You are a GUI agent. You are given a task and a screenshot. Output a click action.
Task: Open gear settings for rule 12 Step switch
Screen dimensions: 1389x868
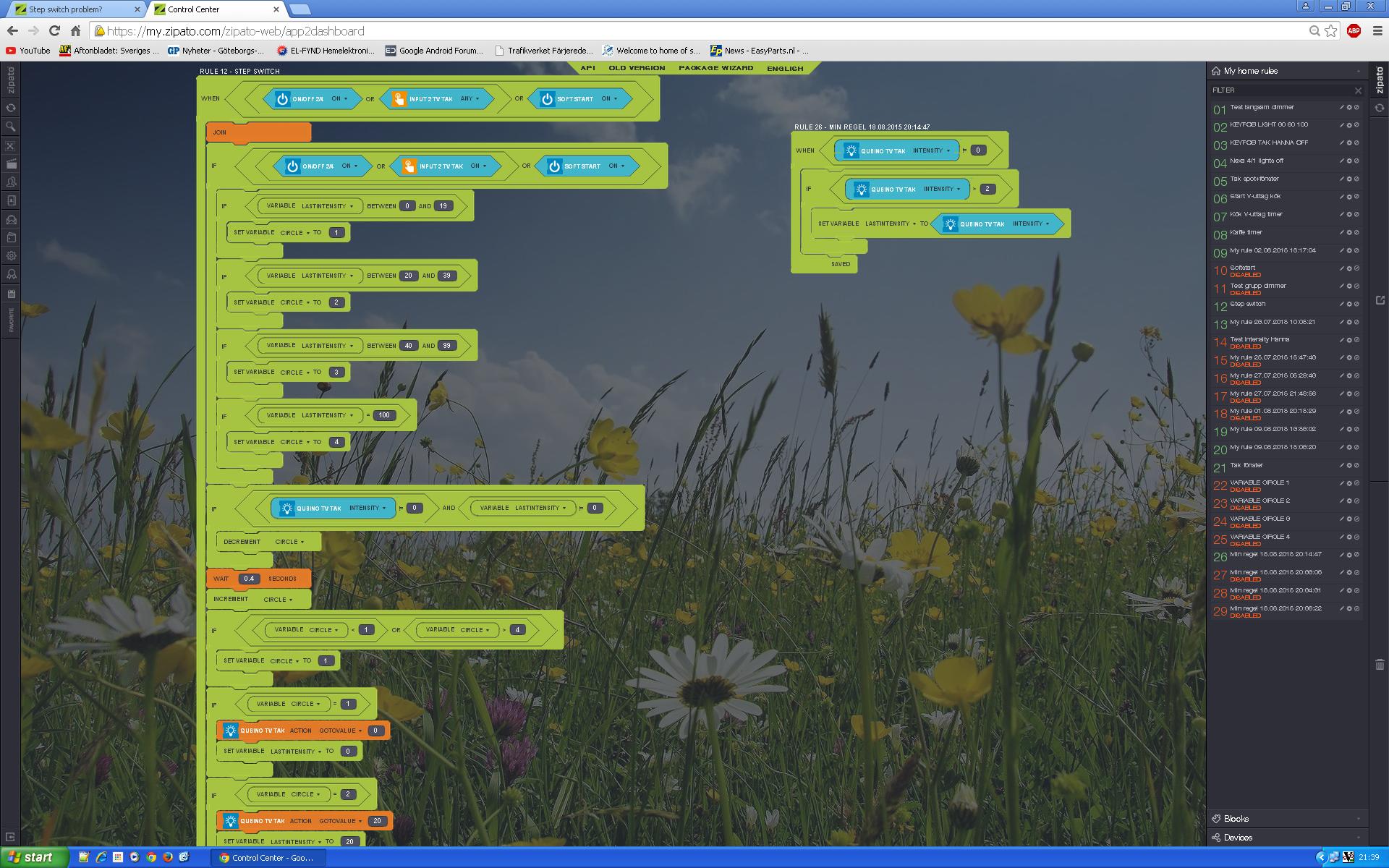[x=1349, y=304]
